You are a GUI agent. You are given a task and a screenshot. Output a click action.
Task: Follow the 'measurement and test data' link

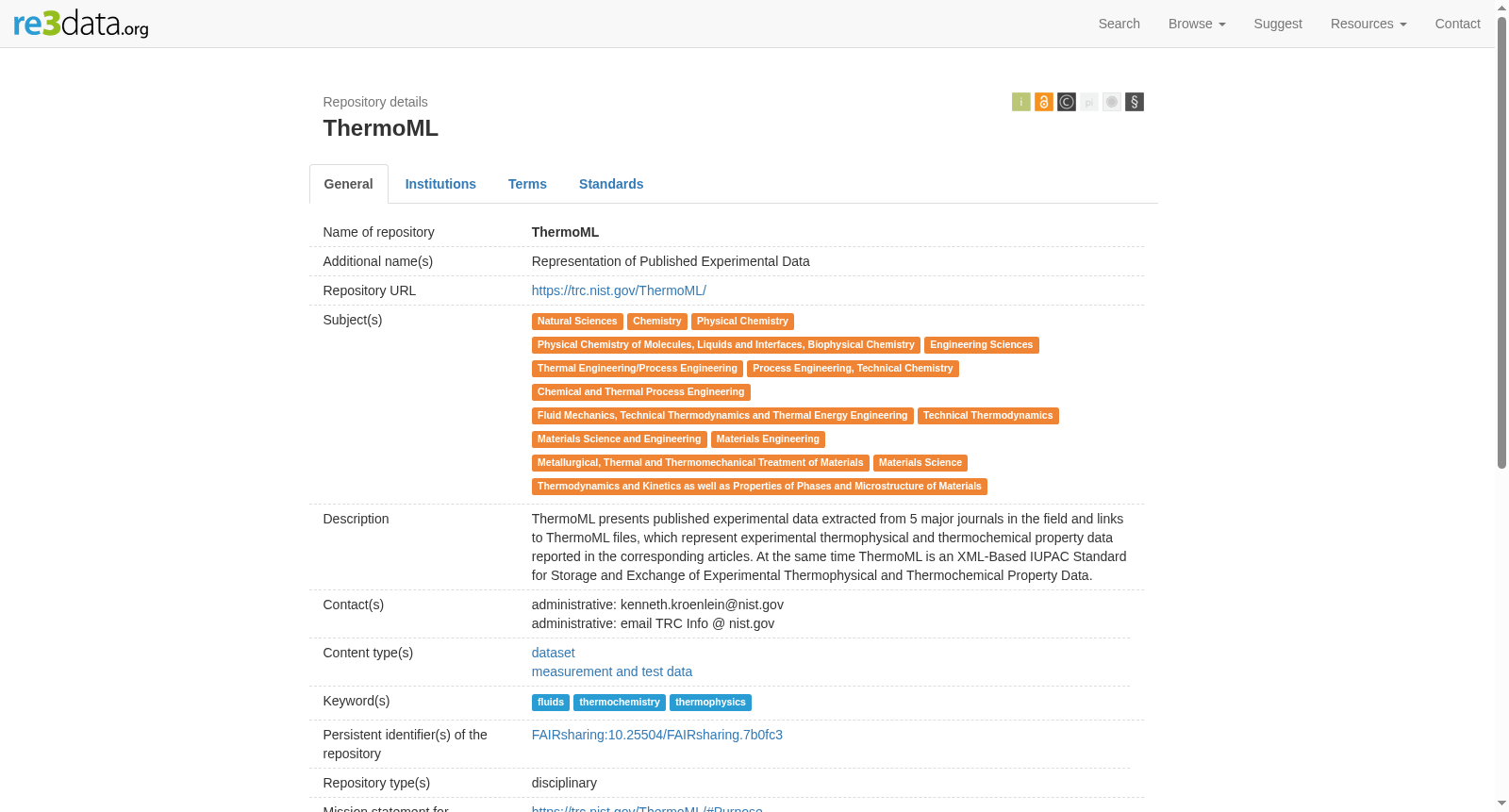(x=612, y=671)
